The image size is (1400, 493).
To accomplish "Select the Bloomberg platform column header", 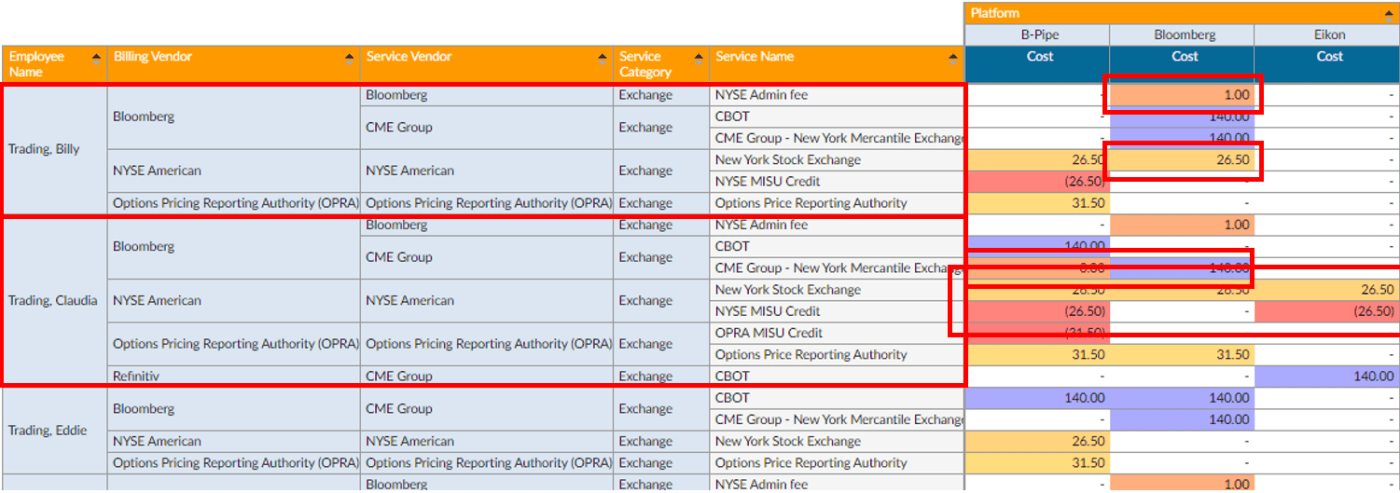I will [1182, 35].
